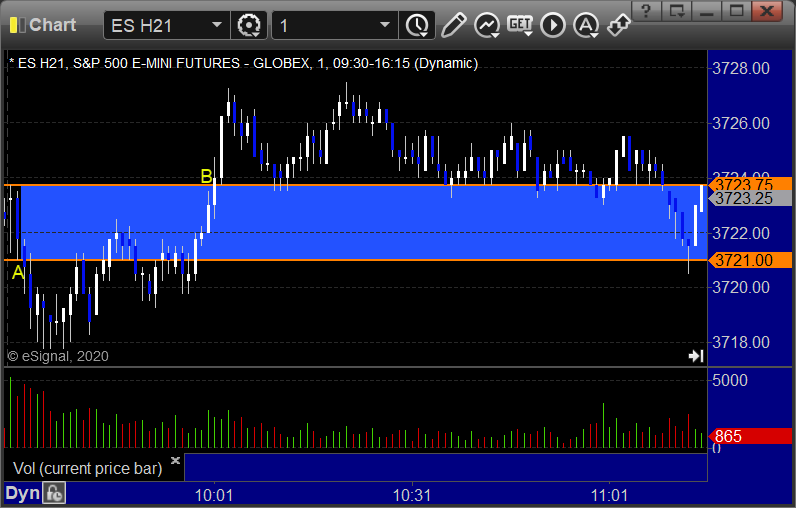This screenshot has width=796, height=508.
Task: Click the interval field showing 1
Action: (x=335, y=25)
